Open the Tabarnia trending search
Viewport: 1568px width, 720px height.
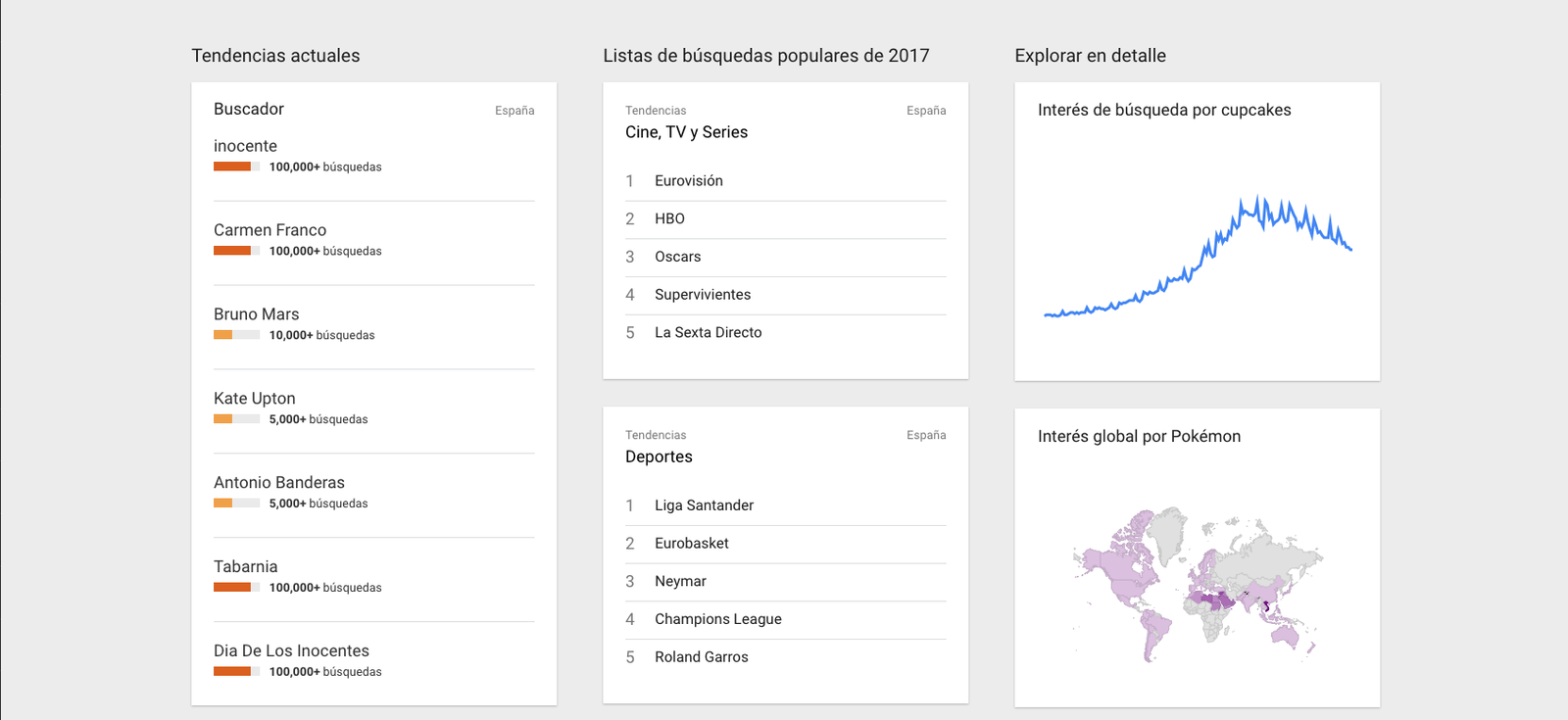point(245,567)
